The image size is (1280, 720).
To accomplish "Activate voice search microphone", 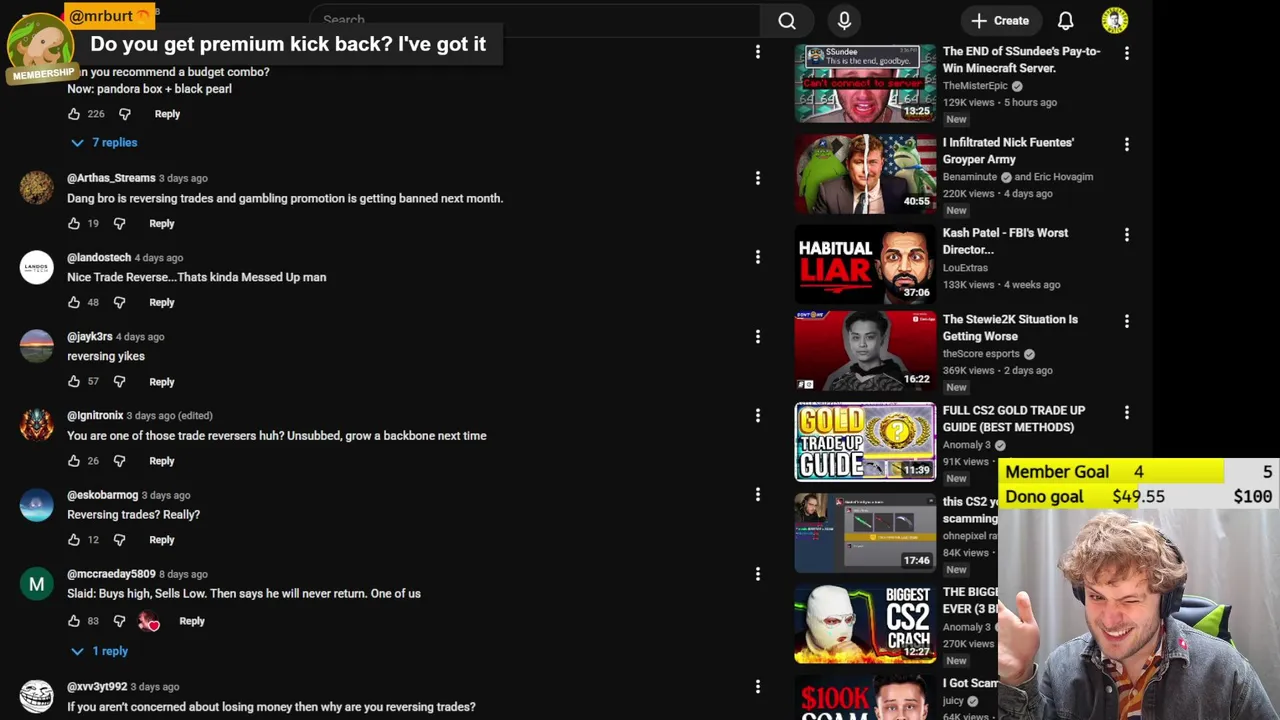I will 844,20.
